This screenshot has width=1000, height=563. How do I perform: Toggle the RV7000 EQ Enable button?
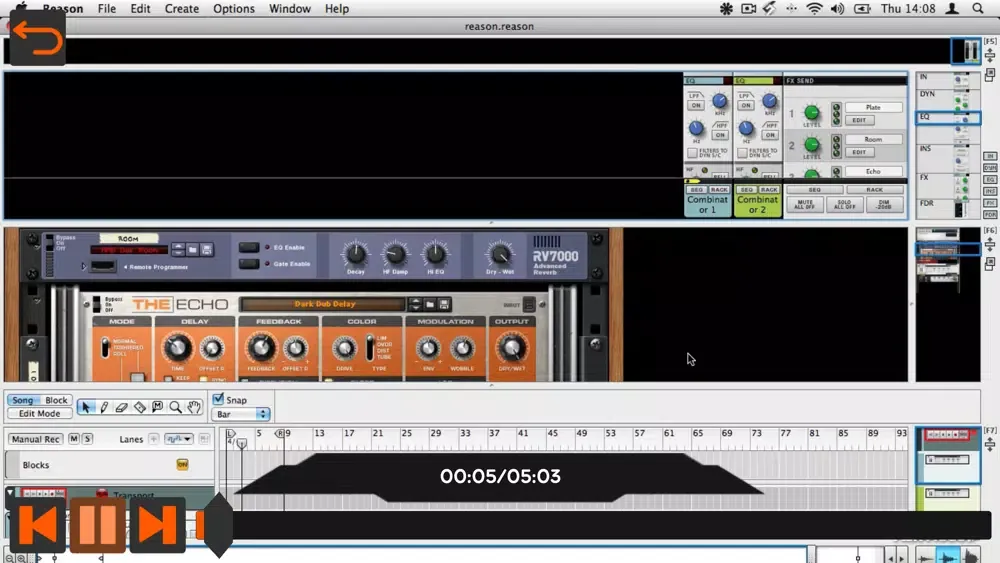coord(249,247)
